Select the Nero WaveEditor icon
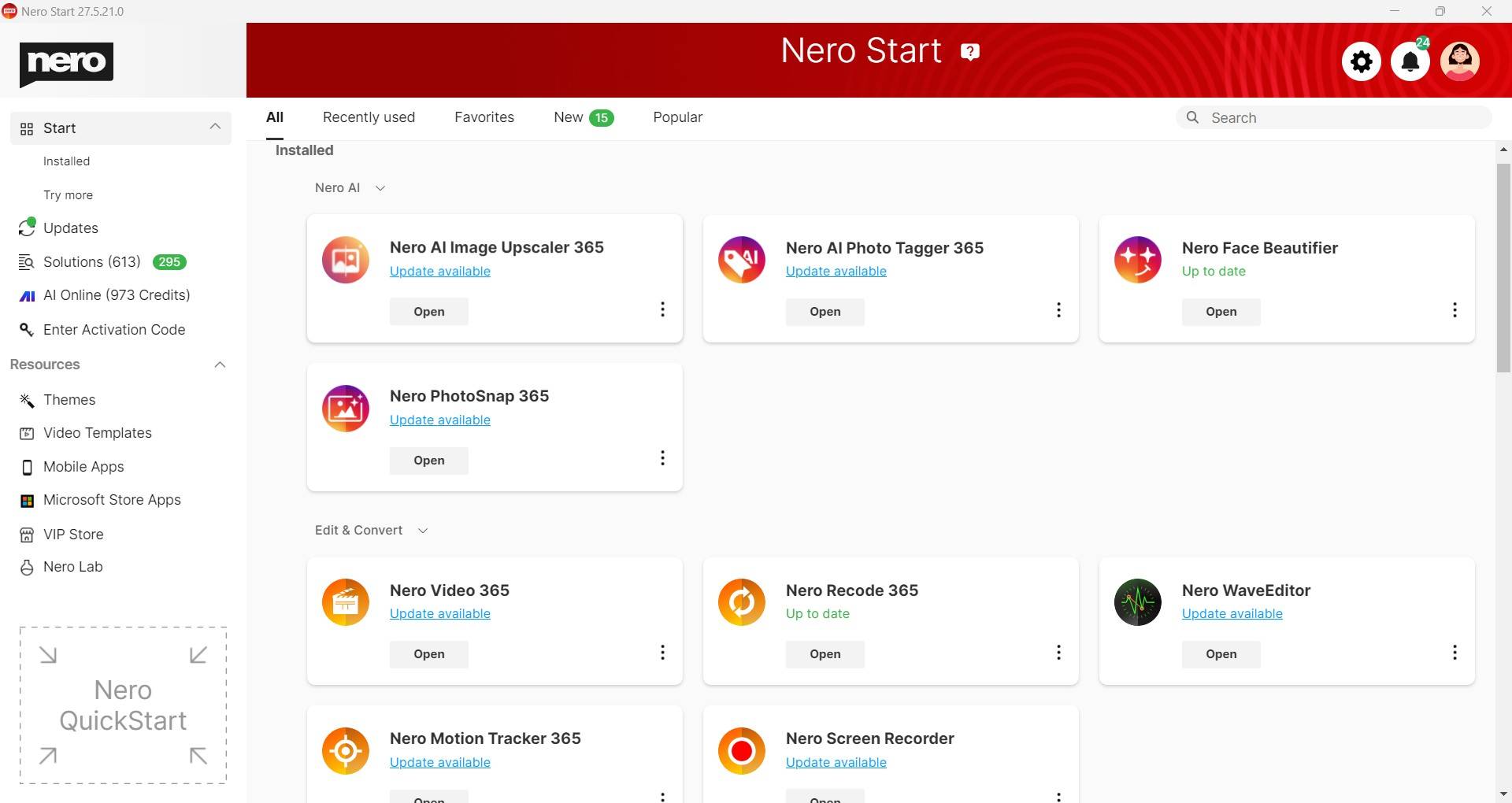The width and height of the screenshot is (1512, 803). (x=1137, y=601)
